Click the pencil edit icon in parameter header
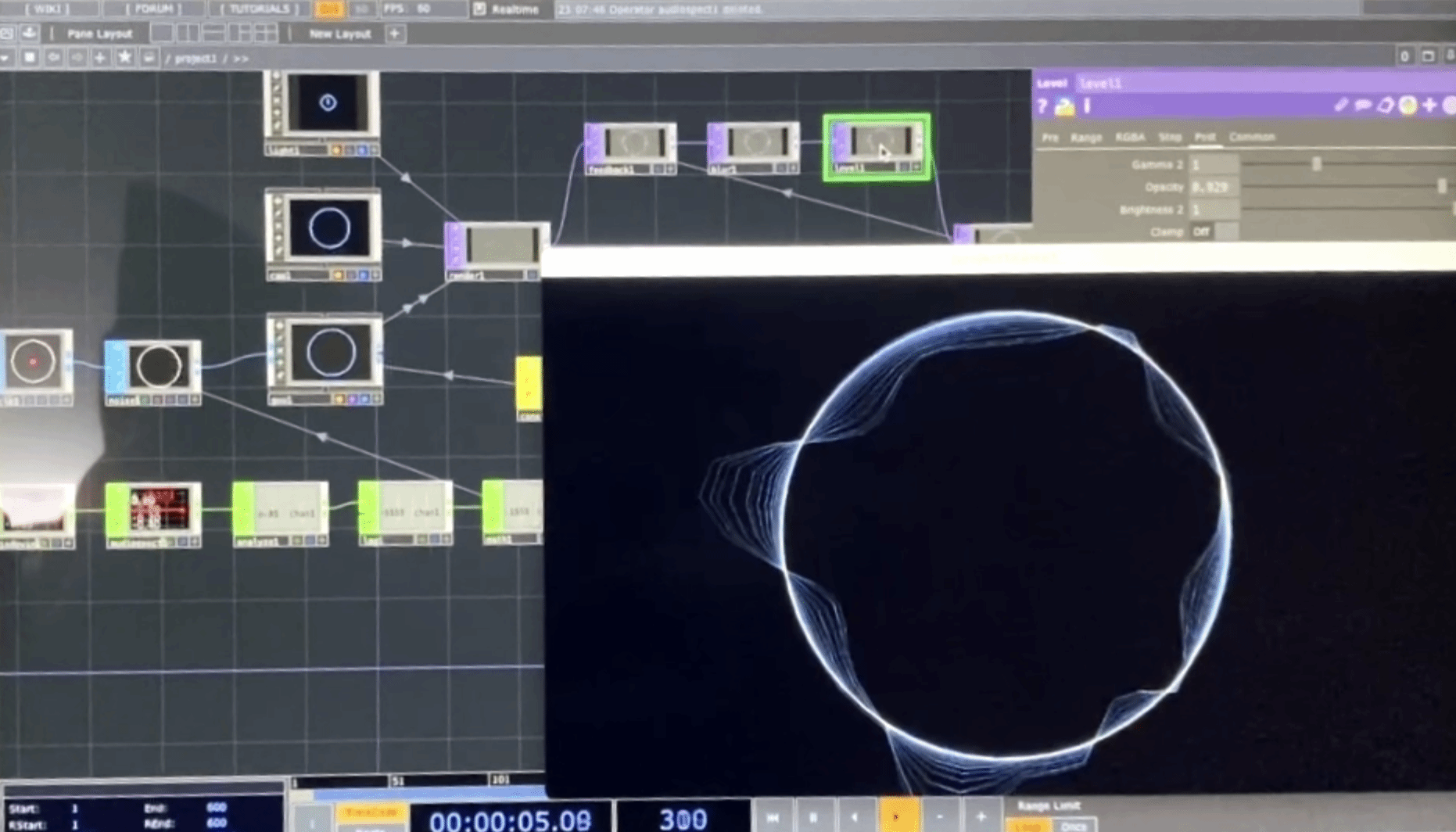 (x=1340, y=106)
